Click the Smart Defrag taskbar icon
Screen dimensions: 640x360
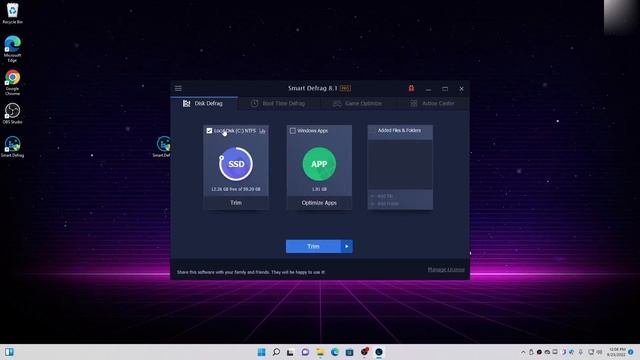pyautogui.click(x=379, y=352)
